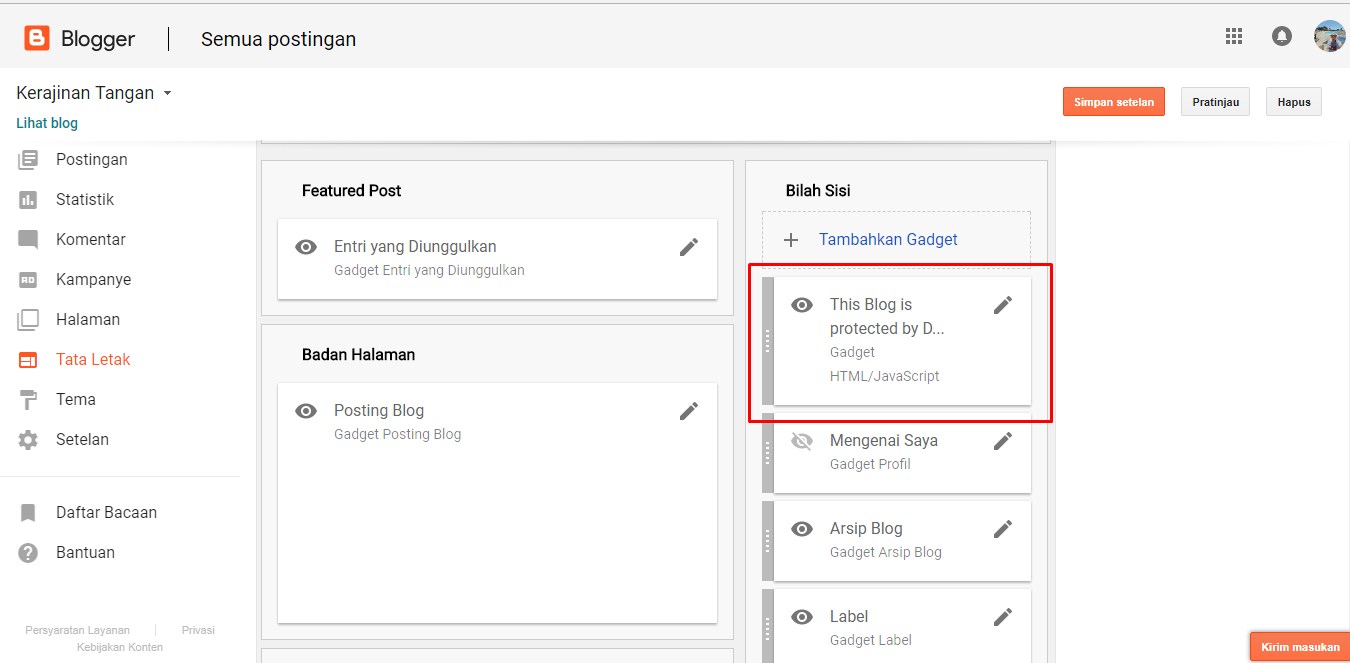Open Setelan from the sidebar

coord(82,440)
